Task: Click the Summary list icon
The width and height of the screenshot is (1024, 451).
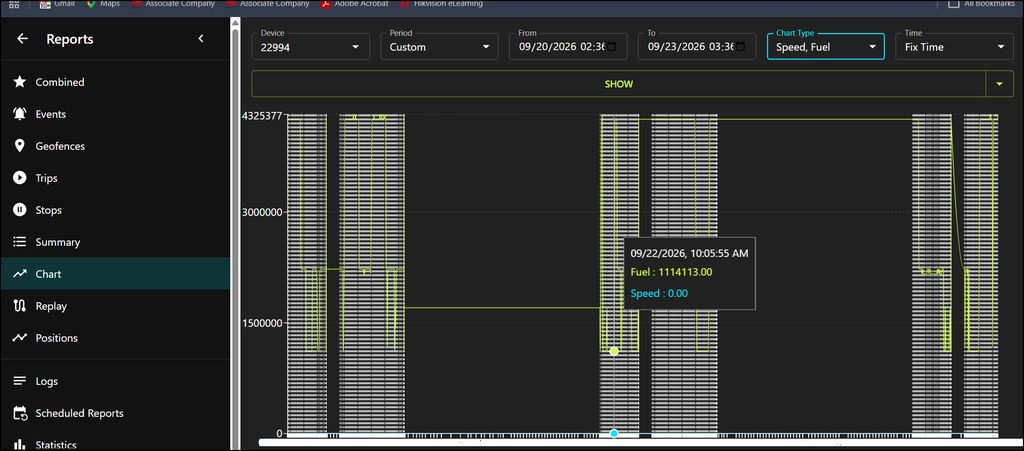Action: [20, 242]
